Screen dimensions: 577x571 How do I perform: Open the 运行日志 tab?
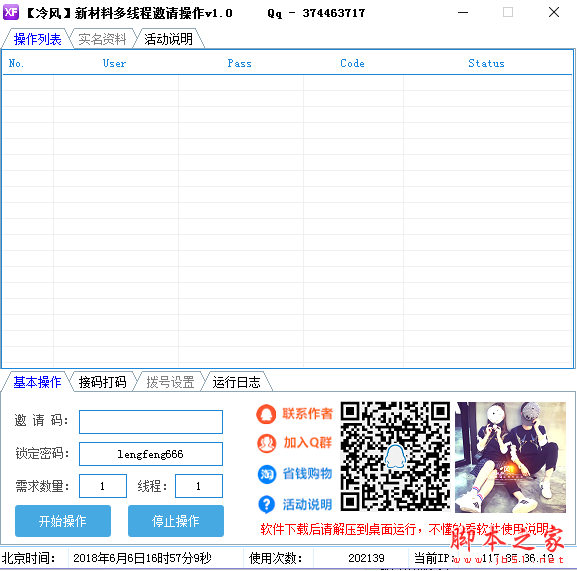pyautogui.click(x=236, y=382)
